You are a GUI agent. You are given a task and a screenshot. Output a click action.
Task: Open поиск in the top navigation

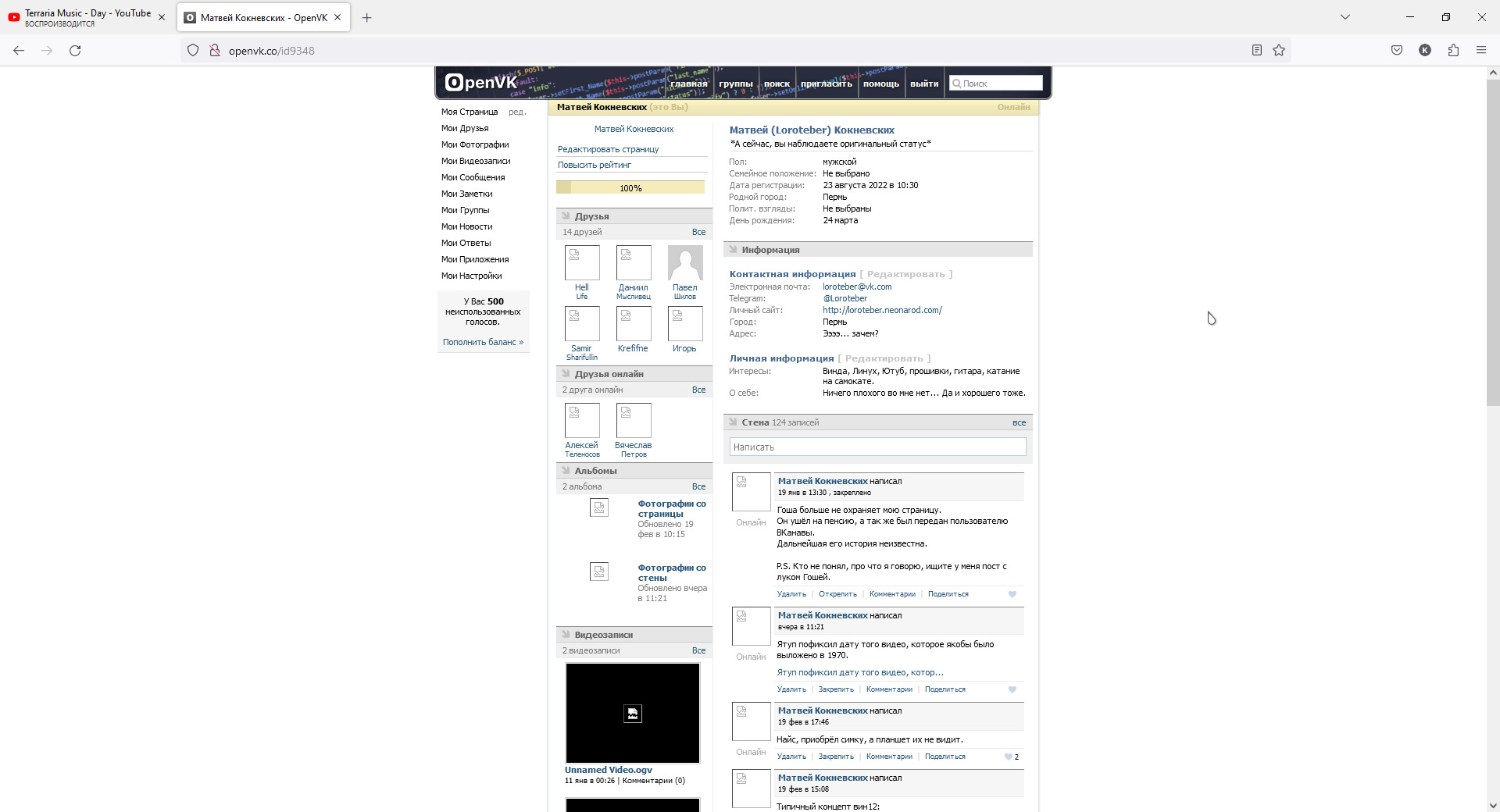click(x=777, y=84)
